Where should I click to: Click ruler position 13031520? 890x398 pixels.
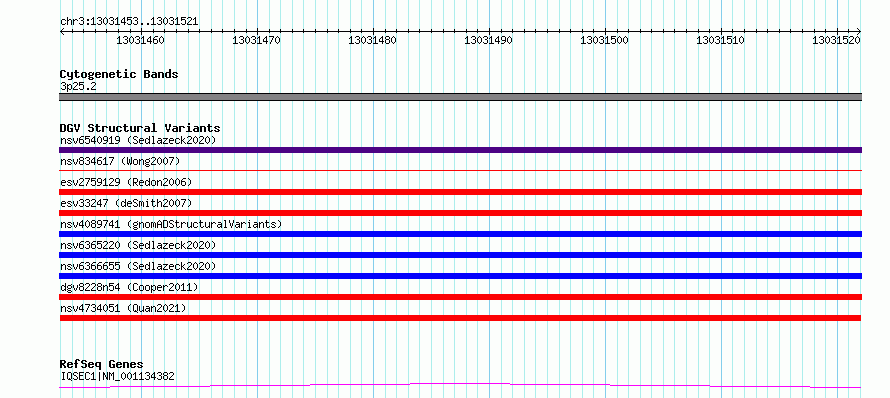click(837, 40)
